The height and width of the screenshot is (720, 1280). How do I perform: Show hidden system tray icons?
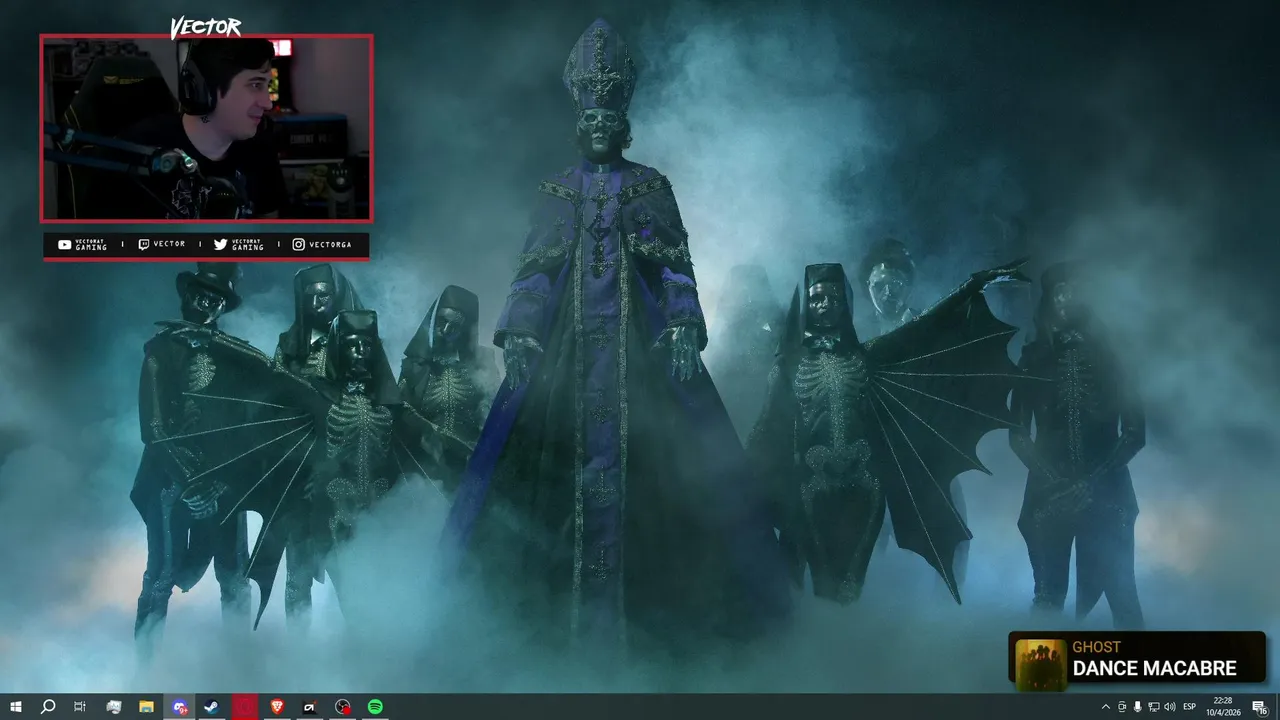tap(1105, 707)
